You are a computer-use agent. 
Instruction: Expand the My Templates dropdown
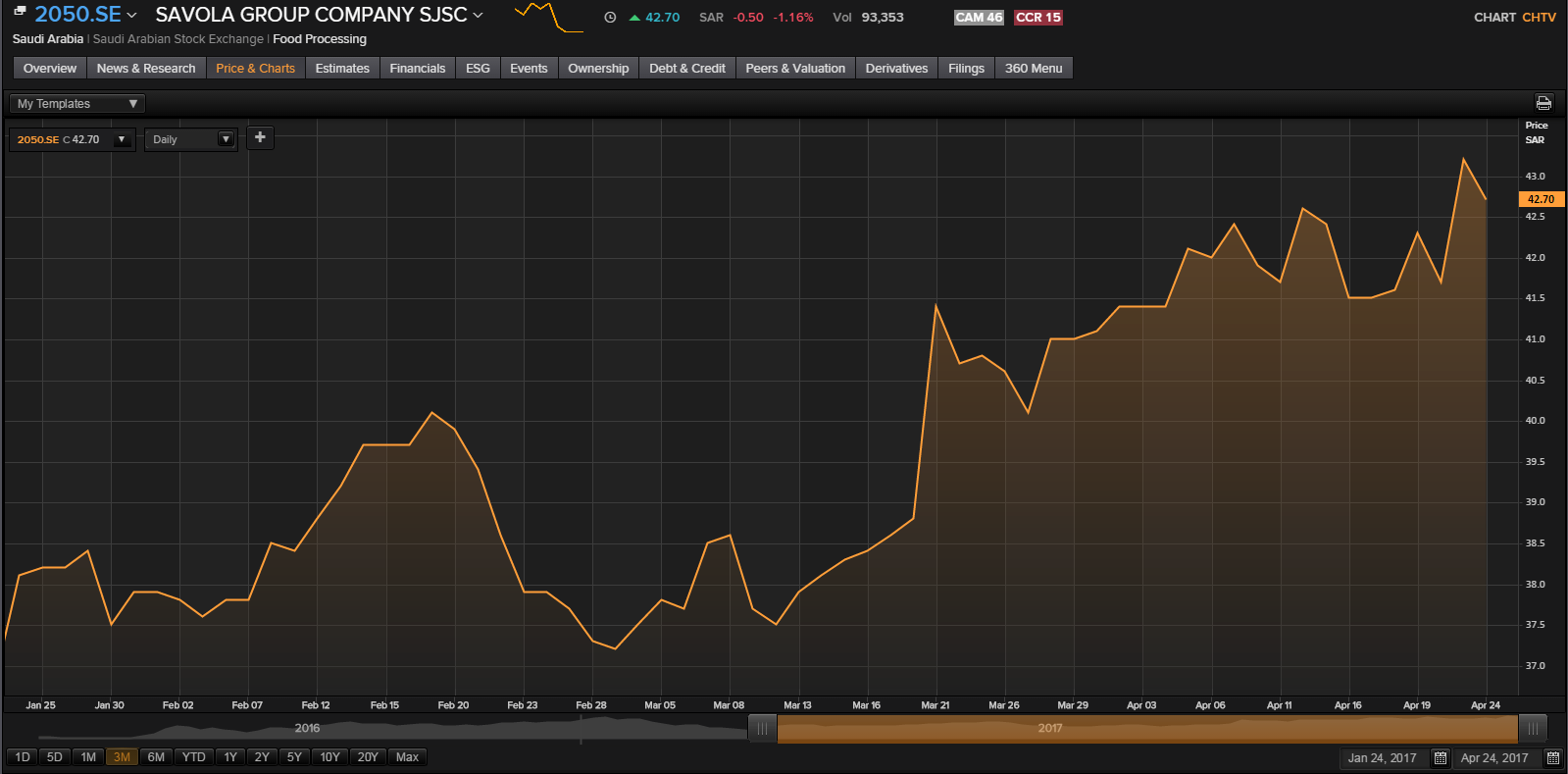(x=76, y=104)
